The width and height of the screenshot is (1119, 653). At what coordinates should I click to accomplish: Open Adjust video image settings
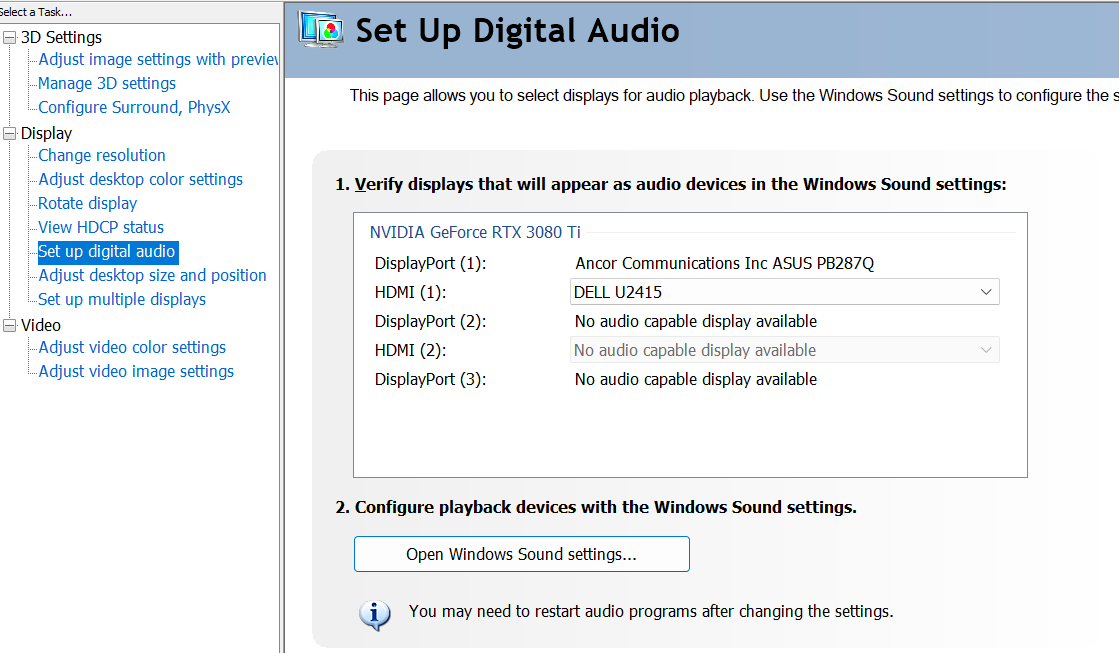136,371
